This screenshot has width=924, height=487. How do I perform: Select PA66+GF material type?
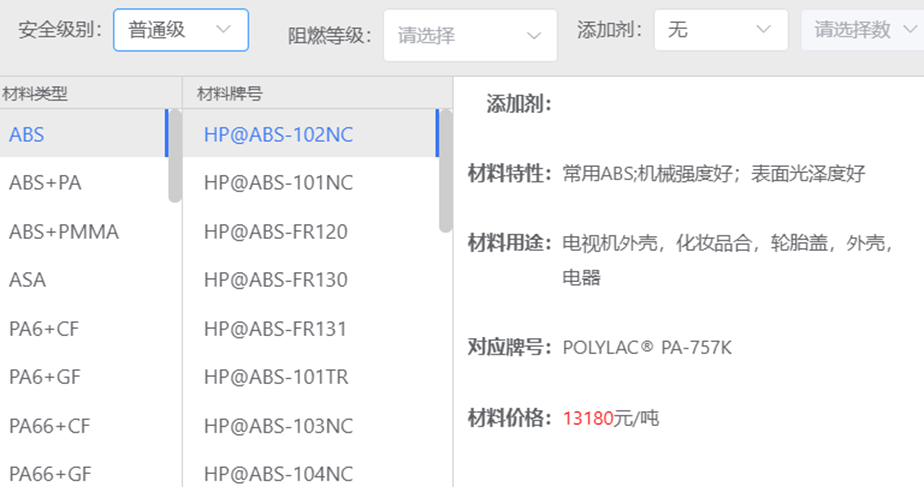tap(84, 473)
